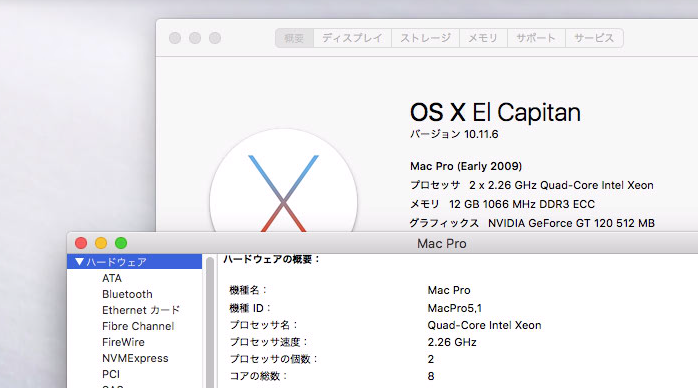Click the NVIDIA GeForce GT 120 value

point(571,223)
